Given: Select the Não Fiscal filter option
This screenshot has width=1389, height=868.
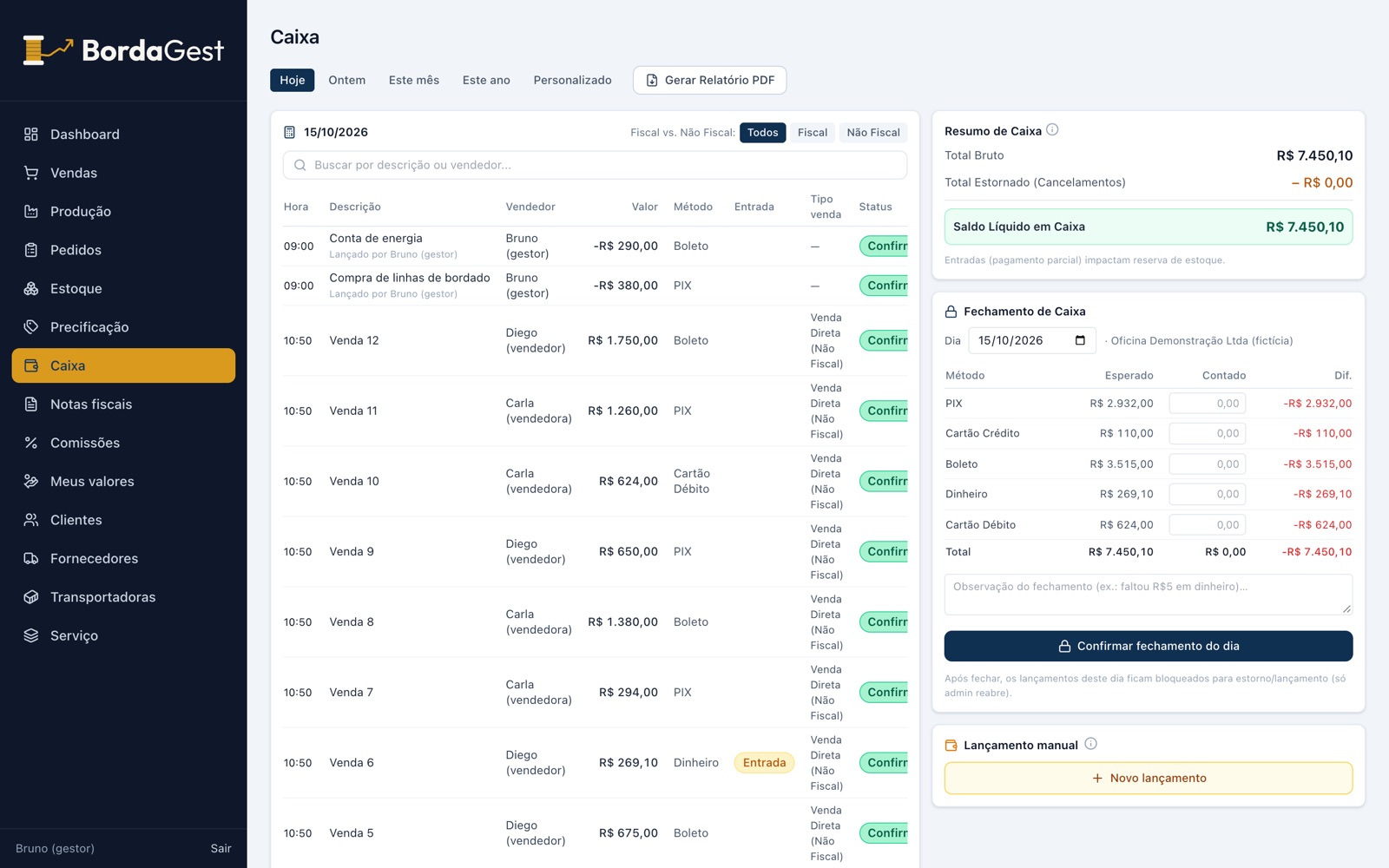Looking at the screenshot, I should tap(873, 133).
